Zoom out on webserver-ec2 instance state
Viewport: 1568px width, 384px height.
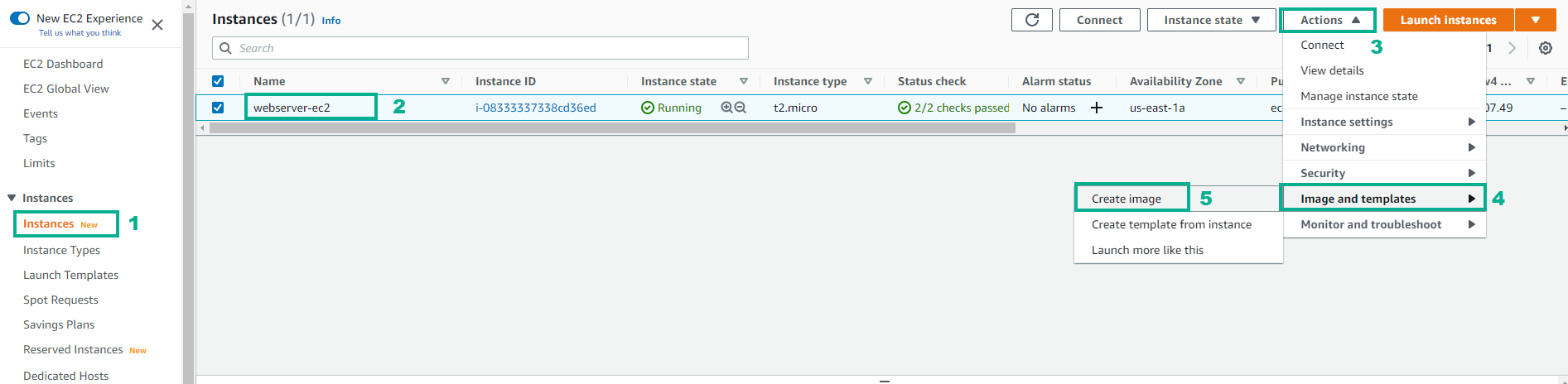coord(741,108)
